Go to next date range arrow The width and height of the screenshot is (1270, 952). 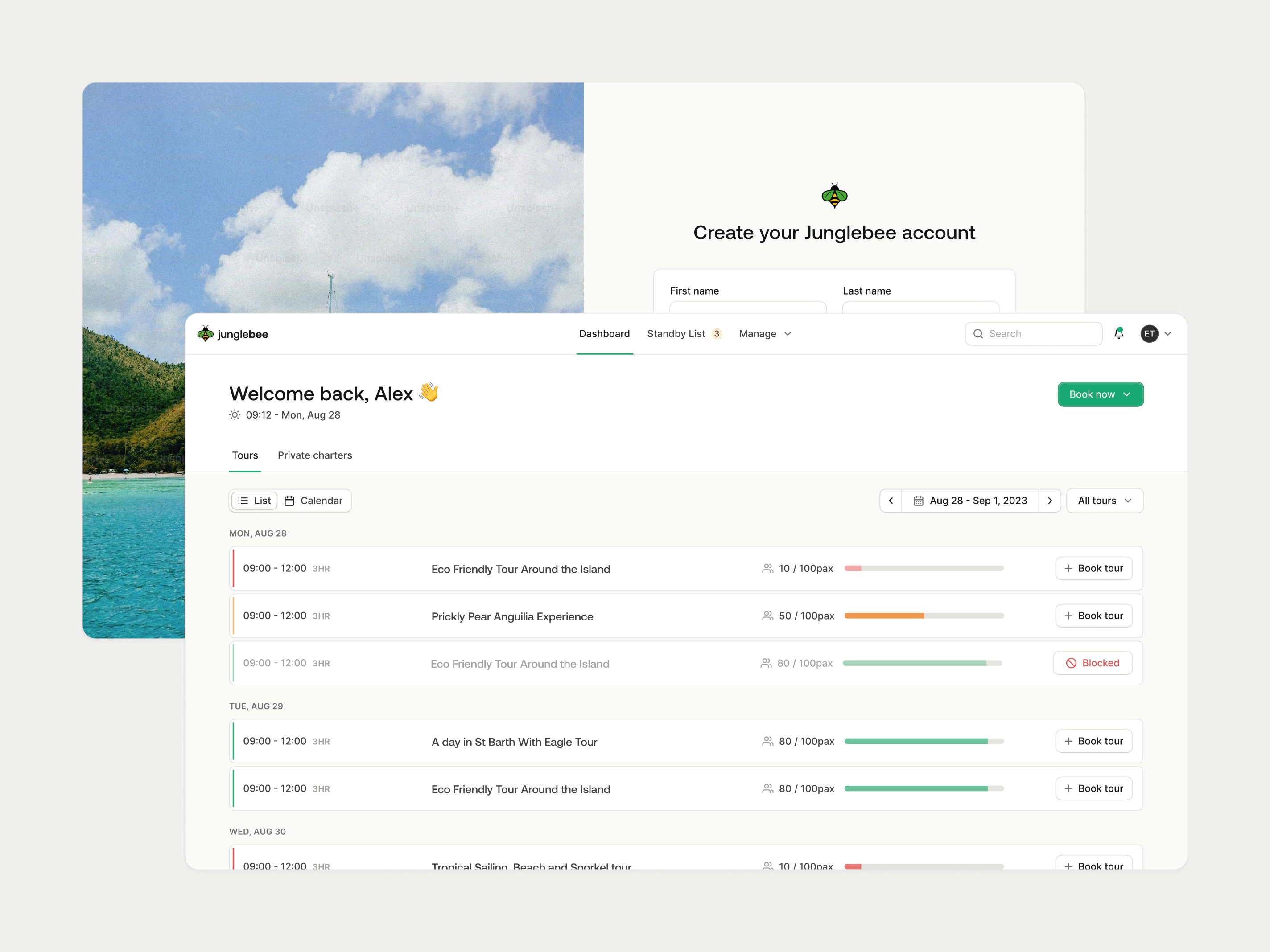pos(1050,501)
